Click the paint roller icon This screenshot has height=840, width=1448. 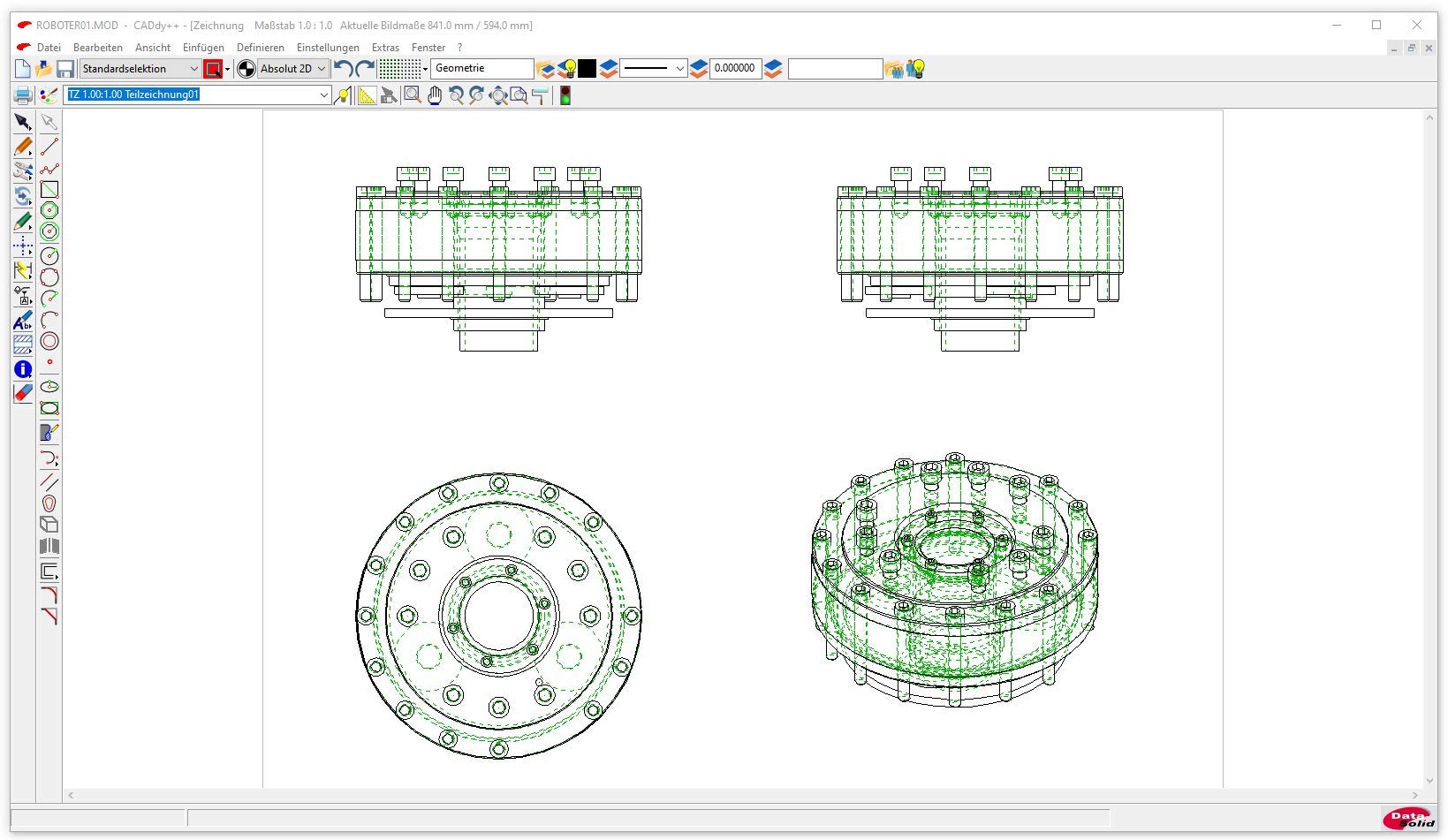[541, 95]
